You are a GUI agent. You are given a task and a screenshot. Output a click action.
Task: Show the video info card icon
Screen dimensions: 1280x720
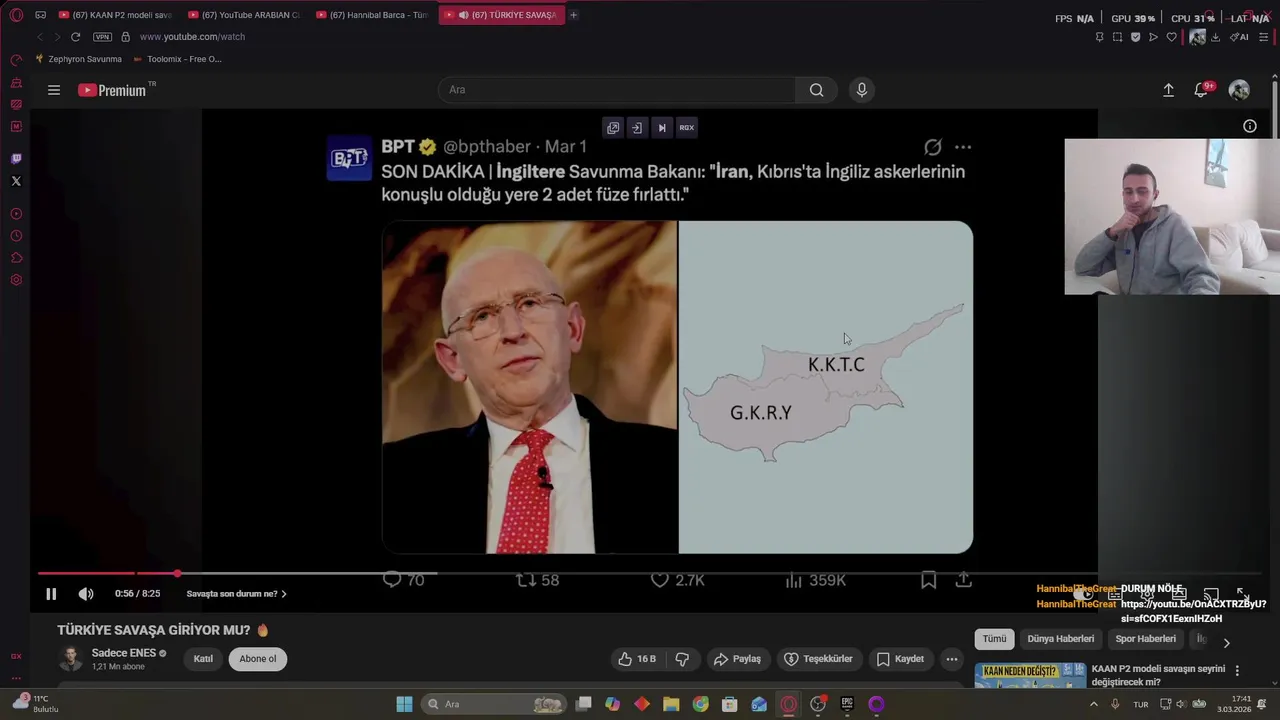click(1250, 126)
